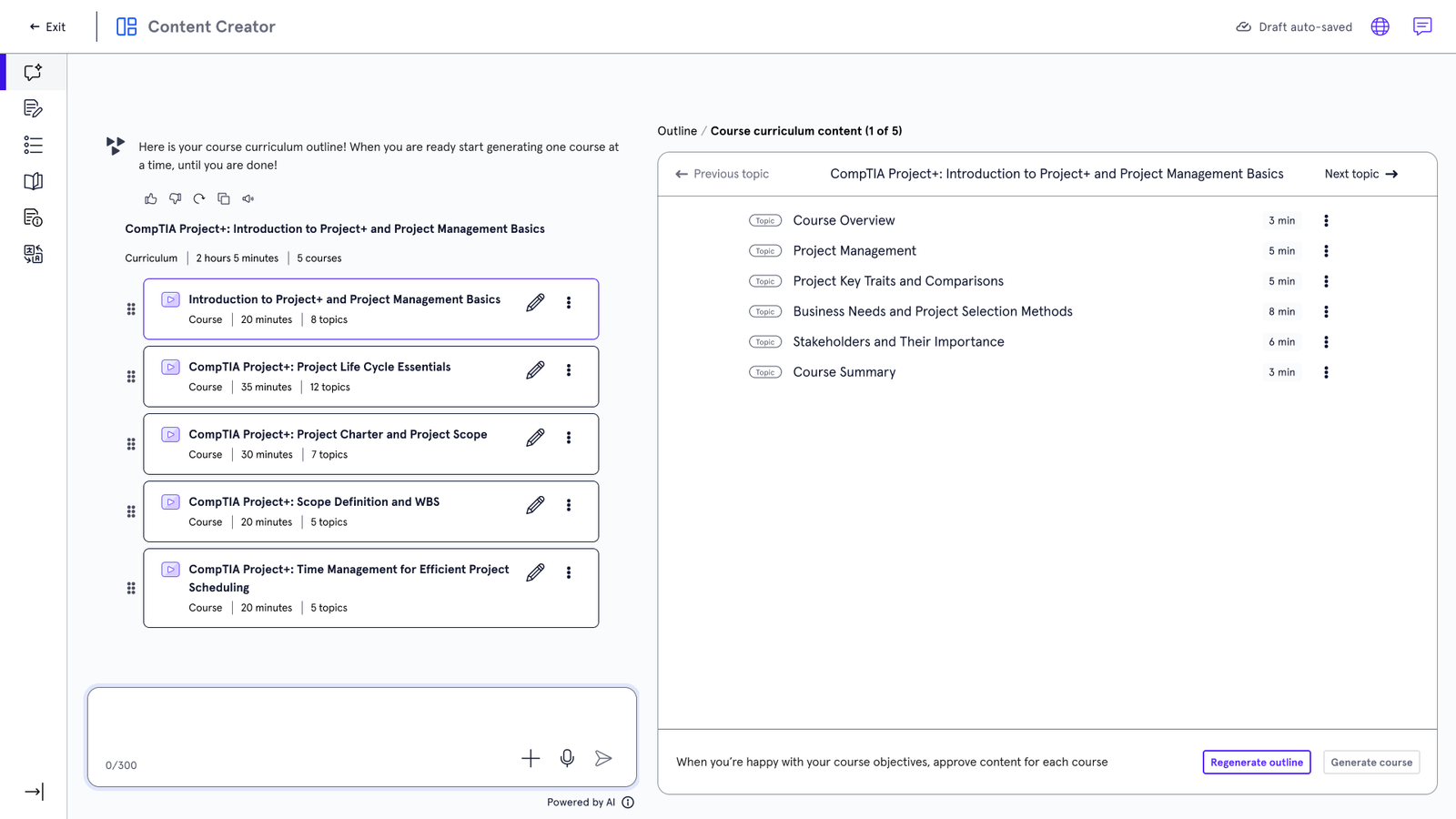
Task: Select the Course Overview topic row
Action: point(1041,221)
